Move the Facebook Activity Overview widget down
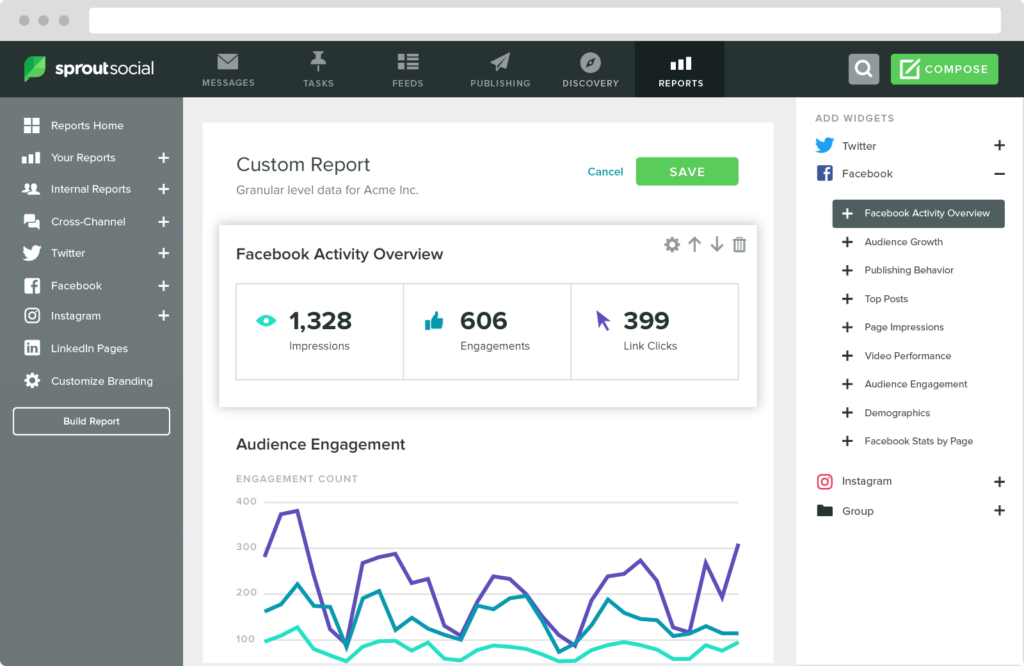1024x666 pixels. coord(716,243)
